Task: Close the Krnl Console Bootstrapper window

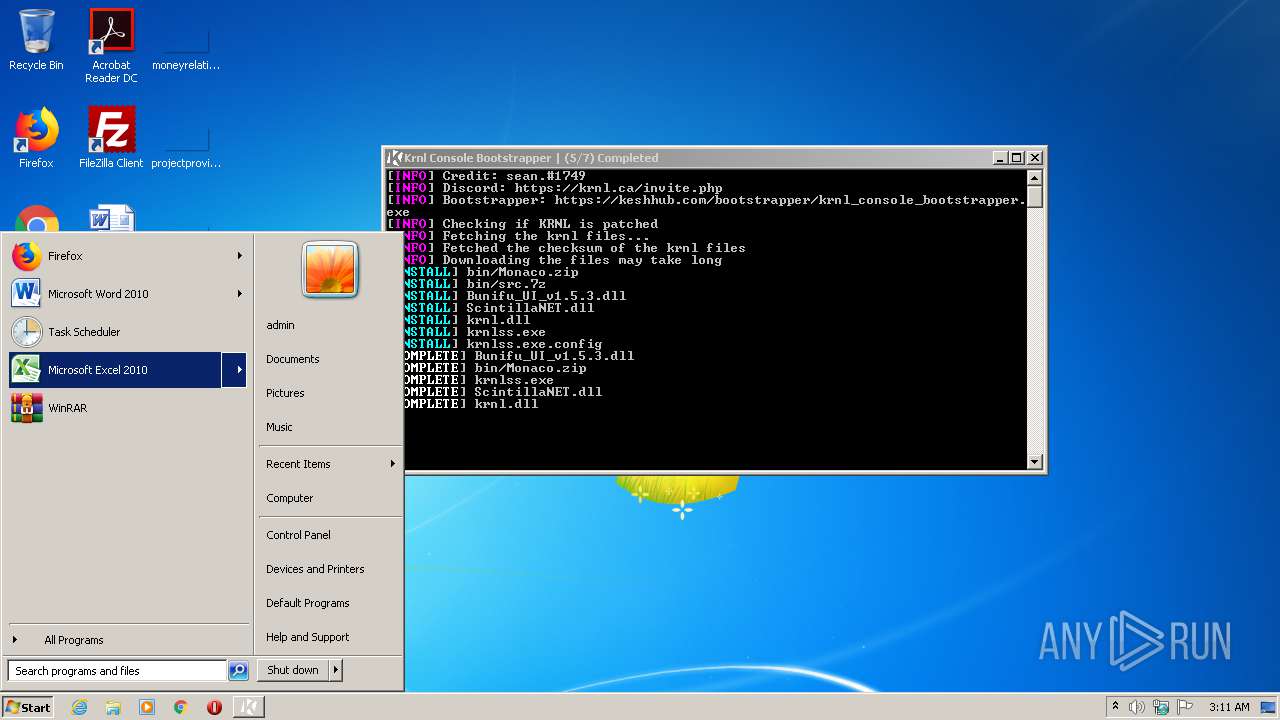Action: pyautogui.click(x=1035, y=158)
